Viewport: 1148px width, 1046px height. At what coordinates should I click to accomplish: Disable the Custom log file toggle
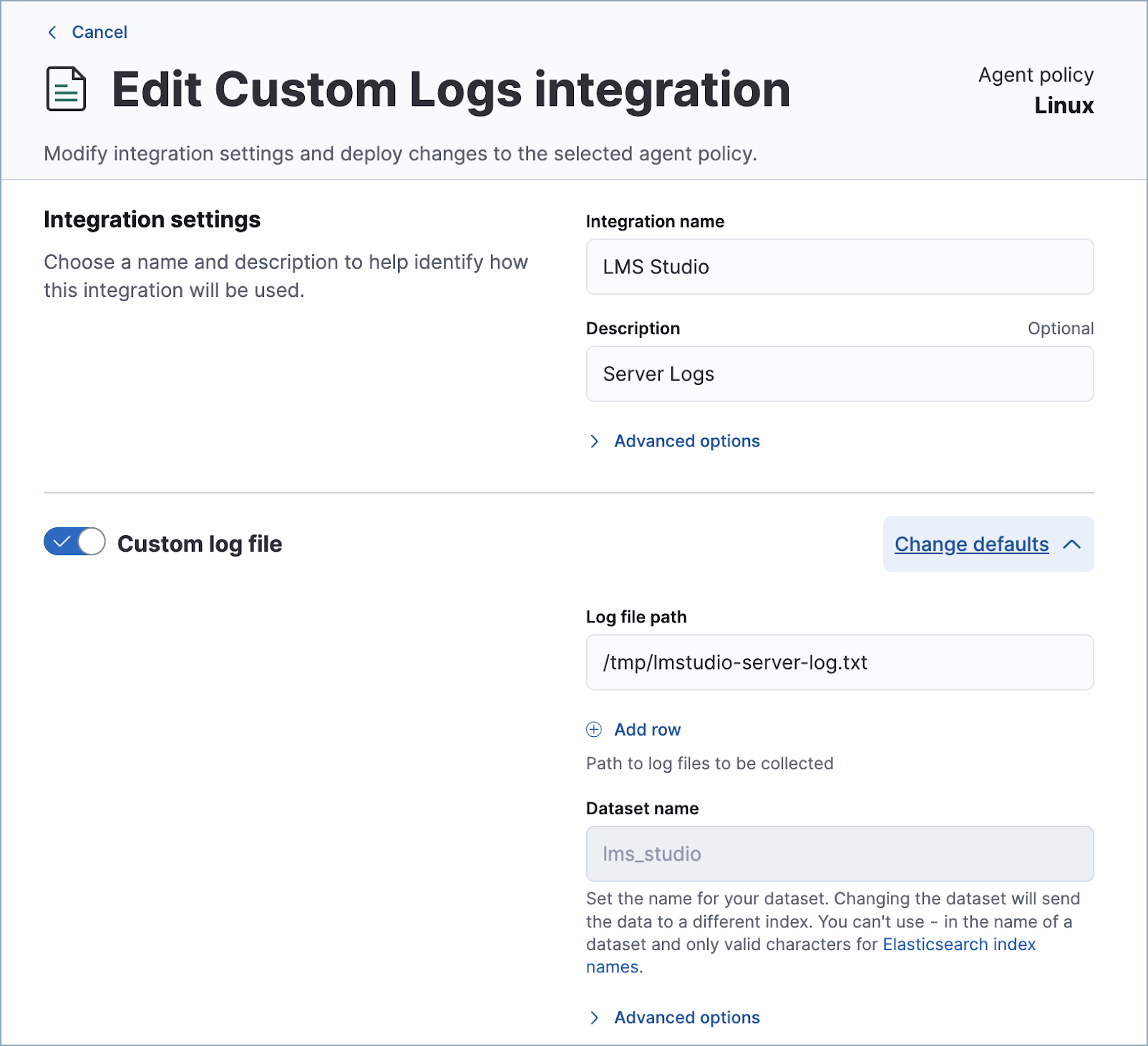[74, 543]
